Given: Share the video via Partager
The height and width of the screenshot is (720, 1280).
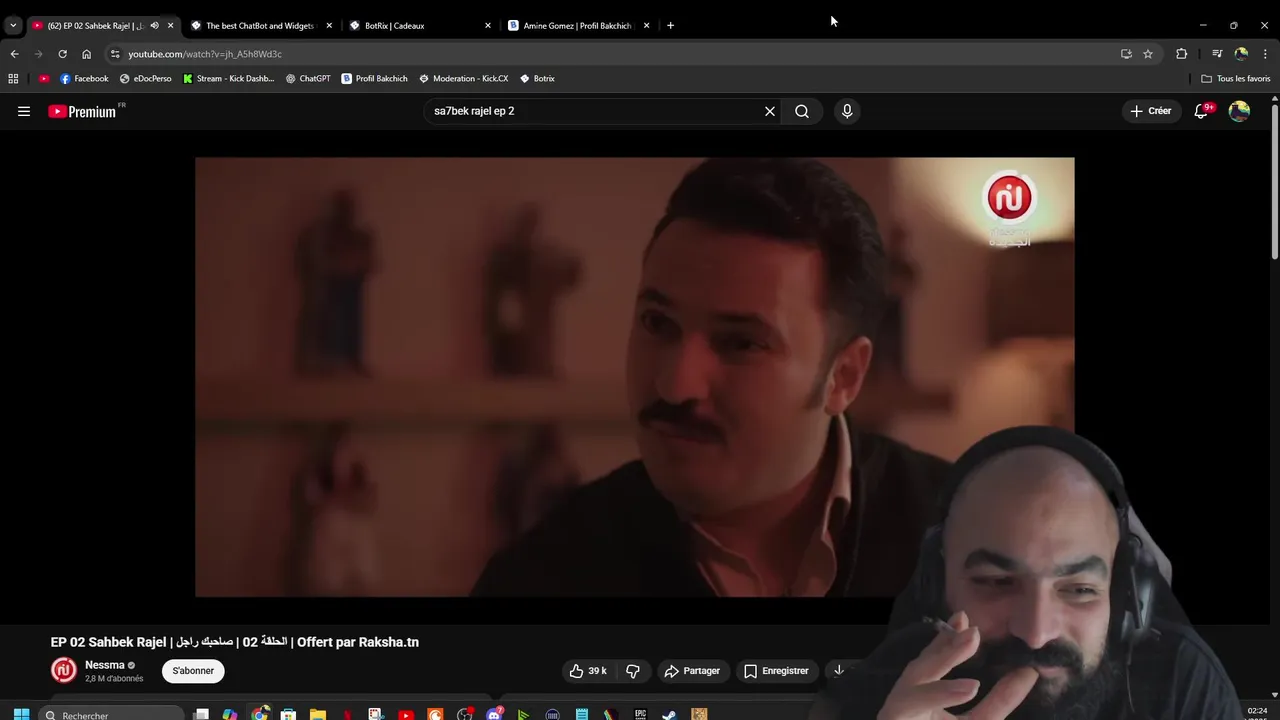Looking at the screenshot, I should tap(692, 671).
